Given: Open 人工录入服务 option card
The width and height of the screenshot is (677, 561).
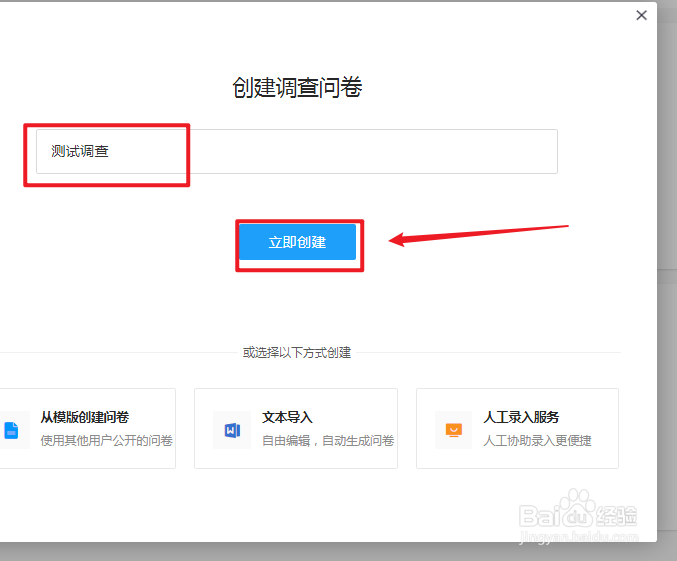Looking at the screenshot, I should (517, 428).
